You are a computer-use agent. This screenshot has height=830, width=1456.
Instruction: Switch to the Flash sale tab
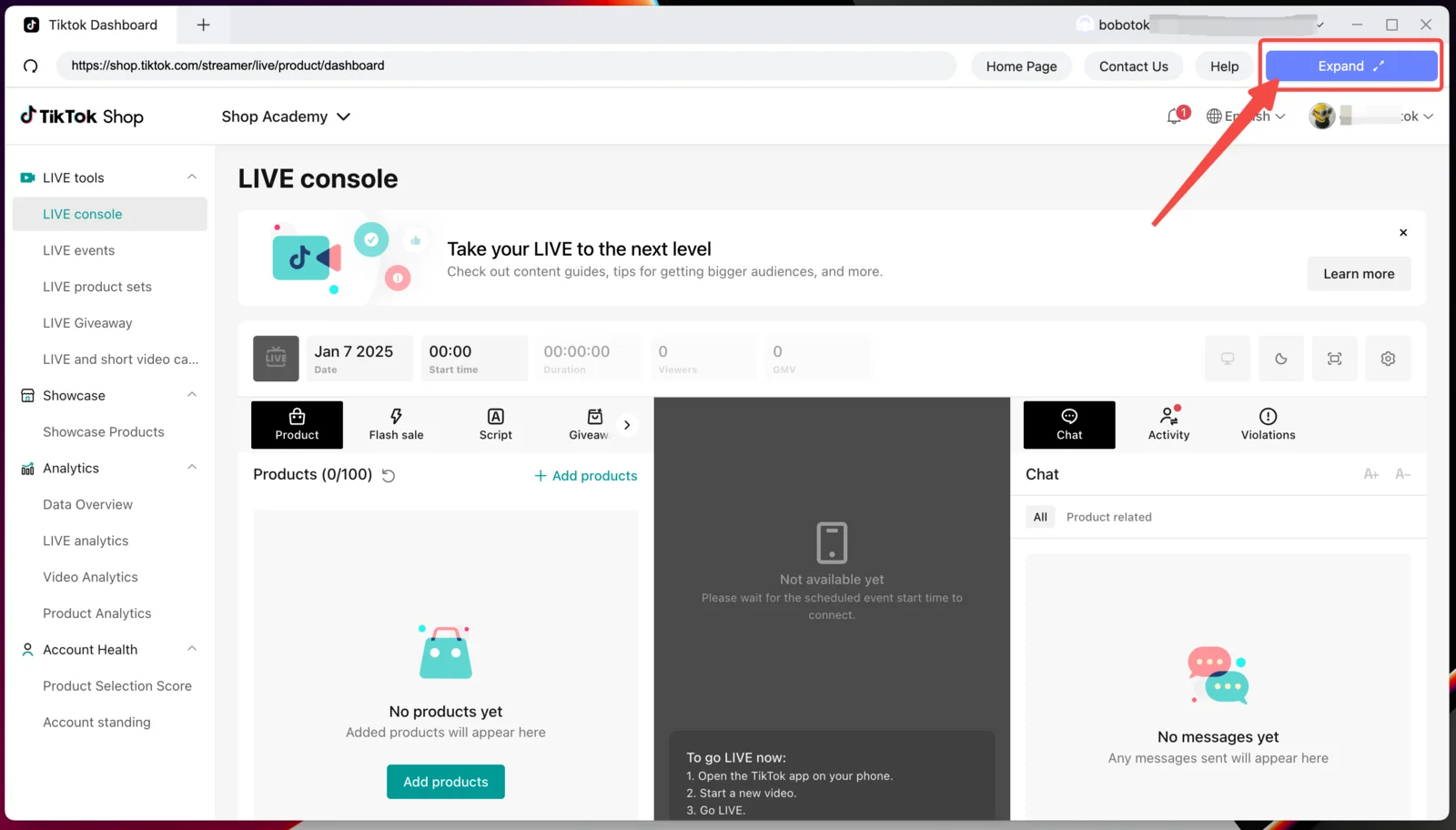396,425
